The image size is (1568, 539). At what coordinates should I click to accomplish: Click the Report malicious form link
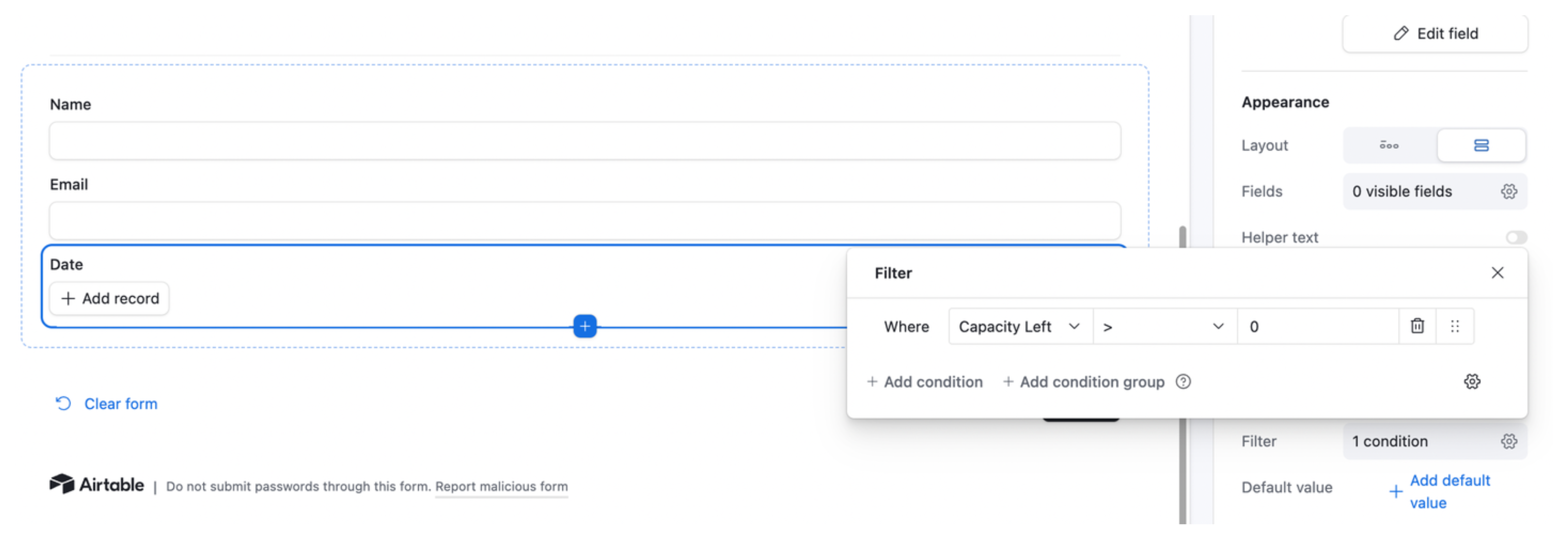(501, 486)
